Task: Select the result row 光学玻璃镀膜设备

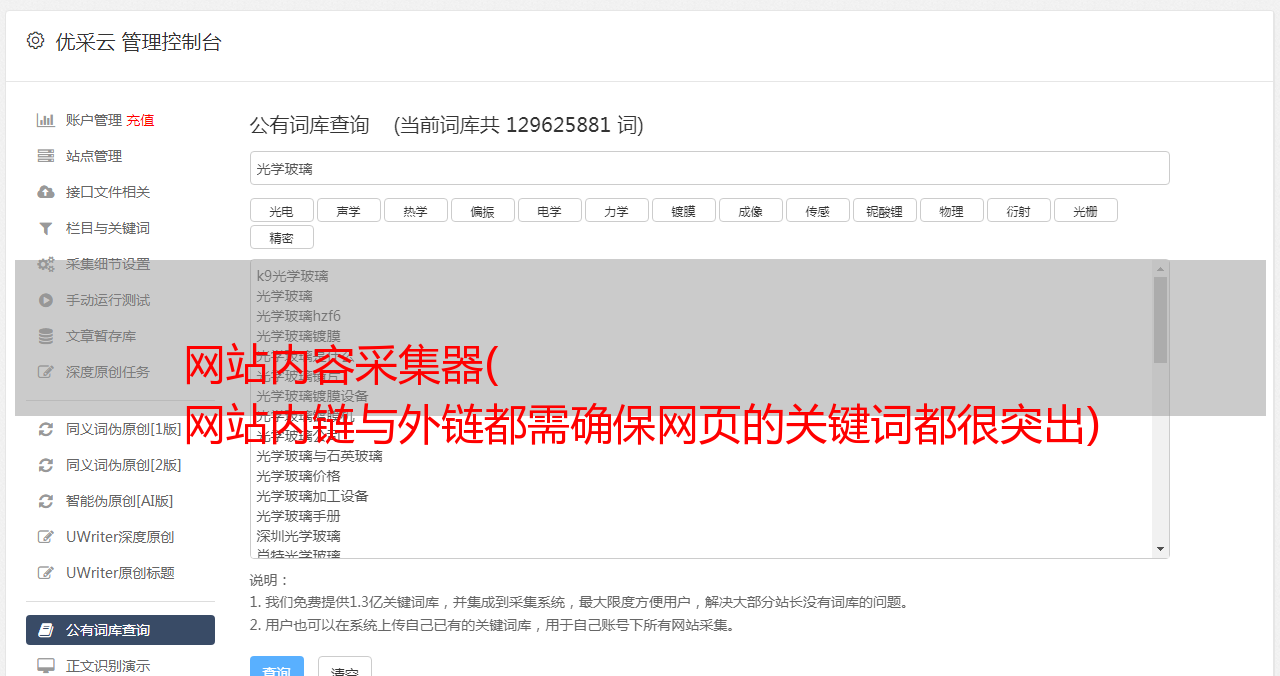Action: tap(312, 396)
